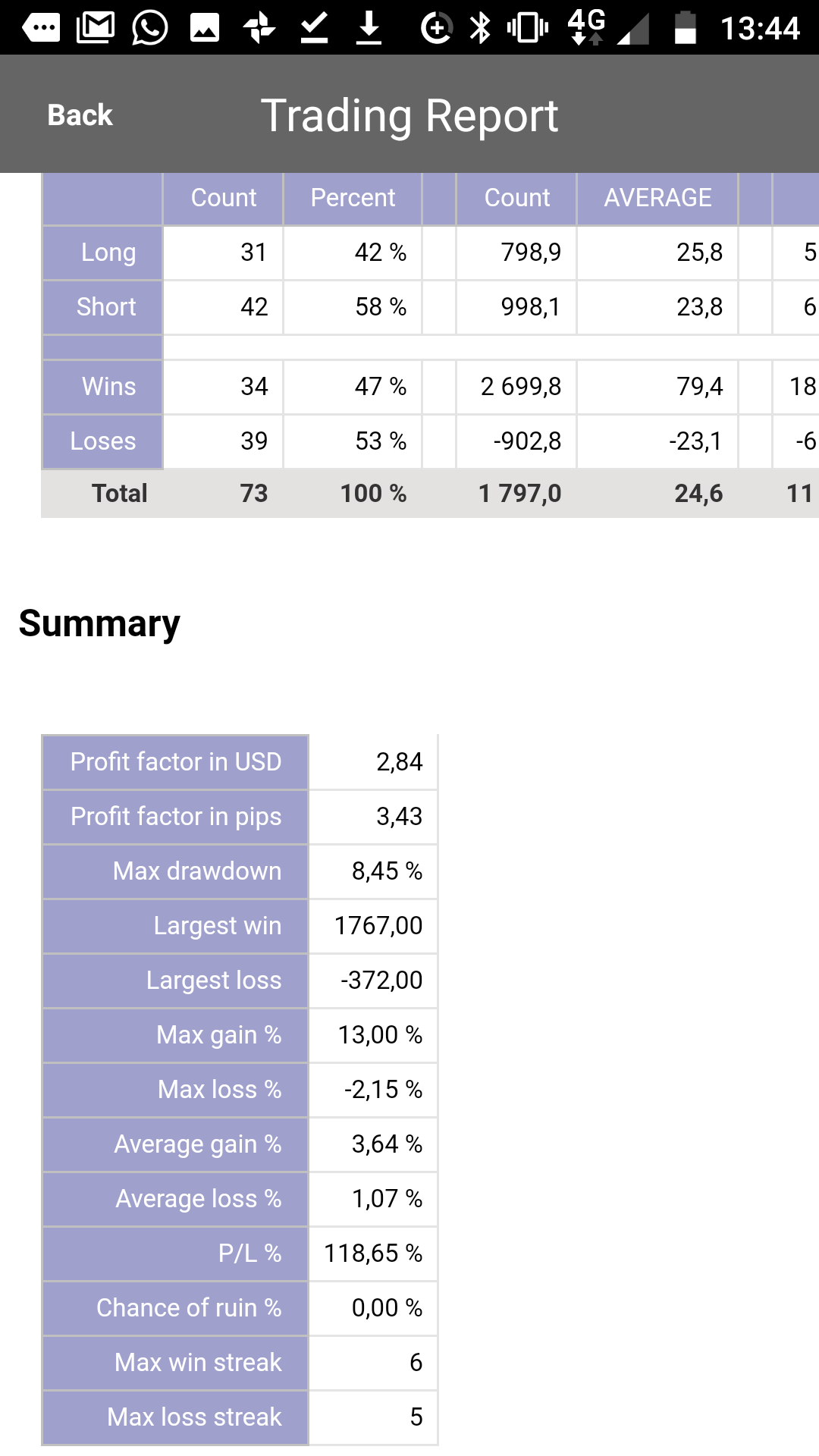This screenshot has height=1456, width=819.
Task: Tap the Bluetooth status icon
Action: [x=481, y=28]
